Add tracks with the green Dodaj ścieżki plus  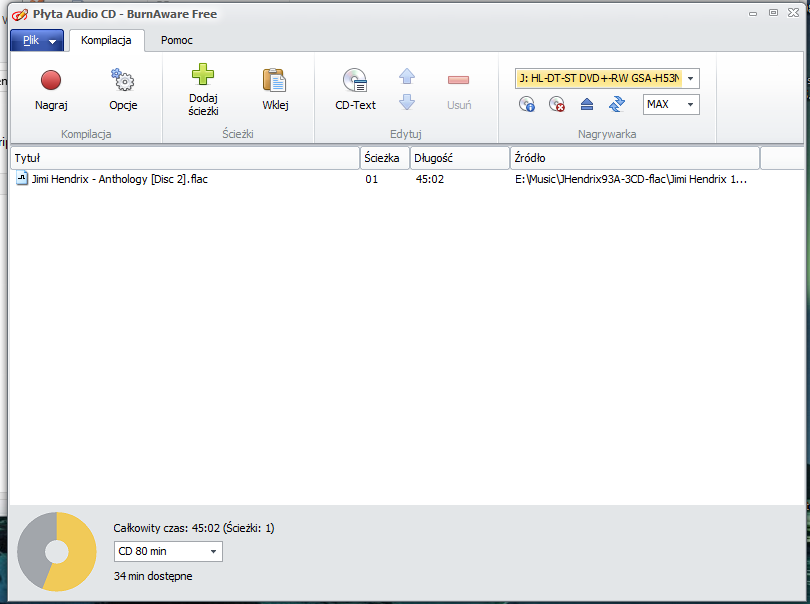click(x=203, y=89)
